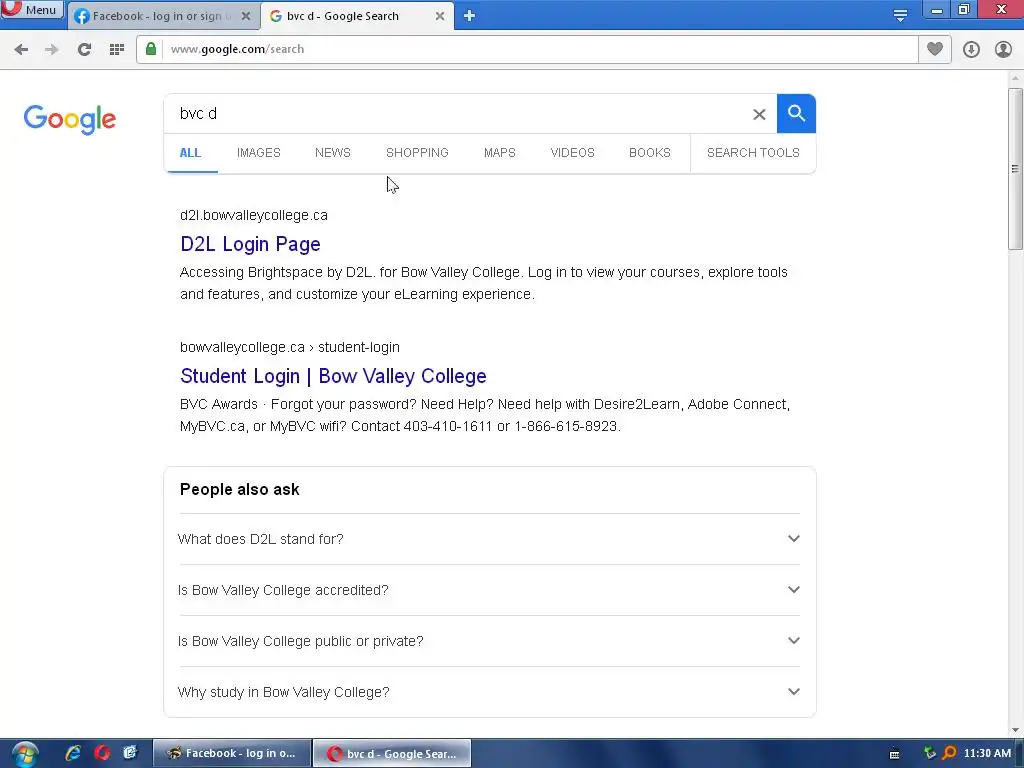Image resolution: width=1024 pixels, height=768 pixels.
Task: Go forward to next page
Action: (52, 50)
